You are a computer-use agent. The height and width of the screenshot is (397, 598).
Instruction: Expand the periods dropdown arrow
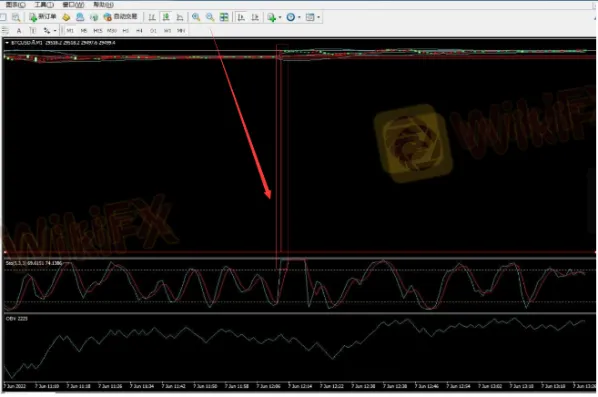299,17
